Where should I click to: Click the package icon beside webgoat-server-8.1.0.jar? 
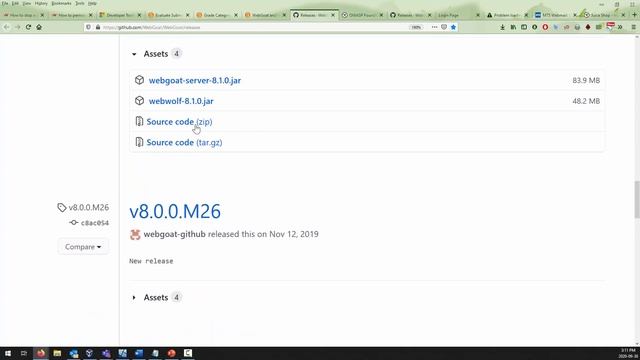139,80
